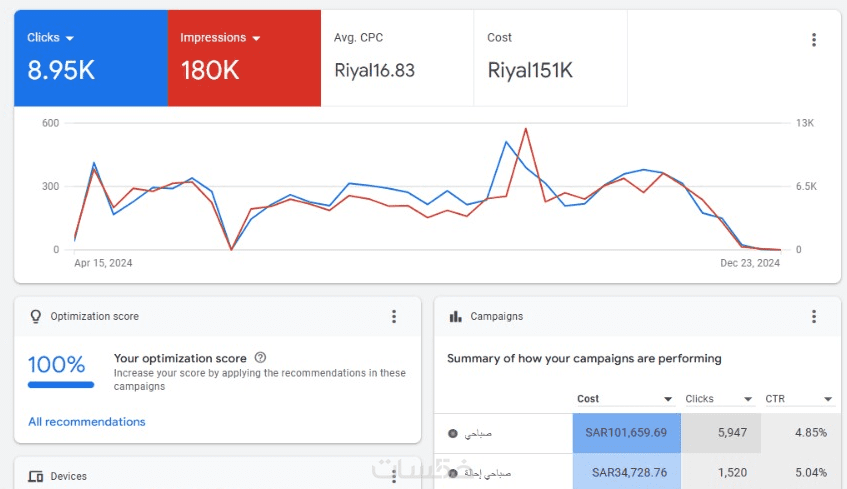Expand the dropdown on the blue Clicks metric card
This screenshot has width=847, height=489.
tap(69, 38)
